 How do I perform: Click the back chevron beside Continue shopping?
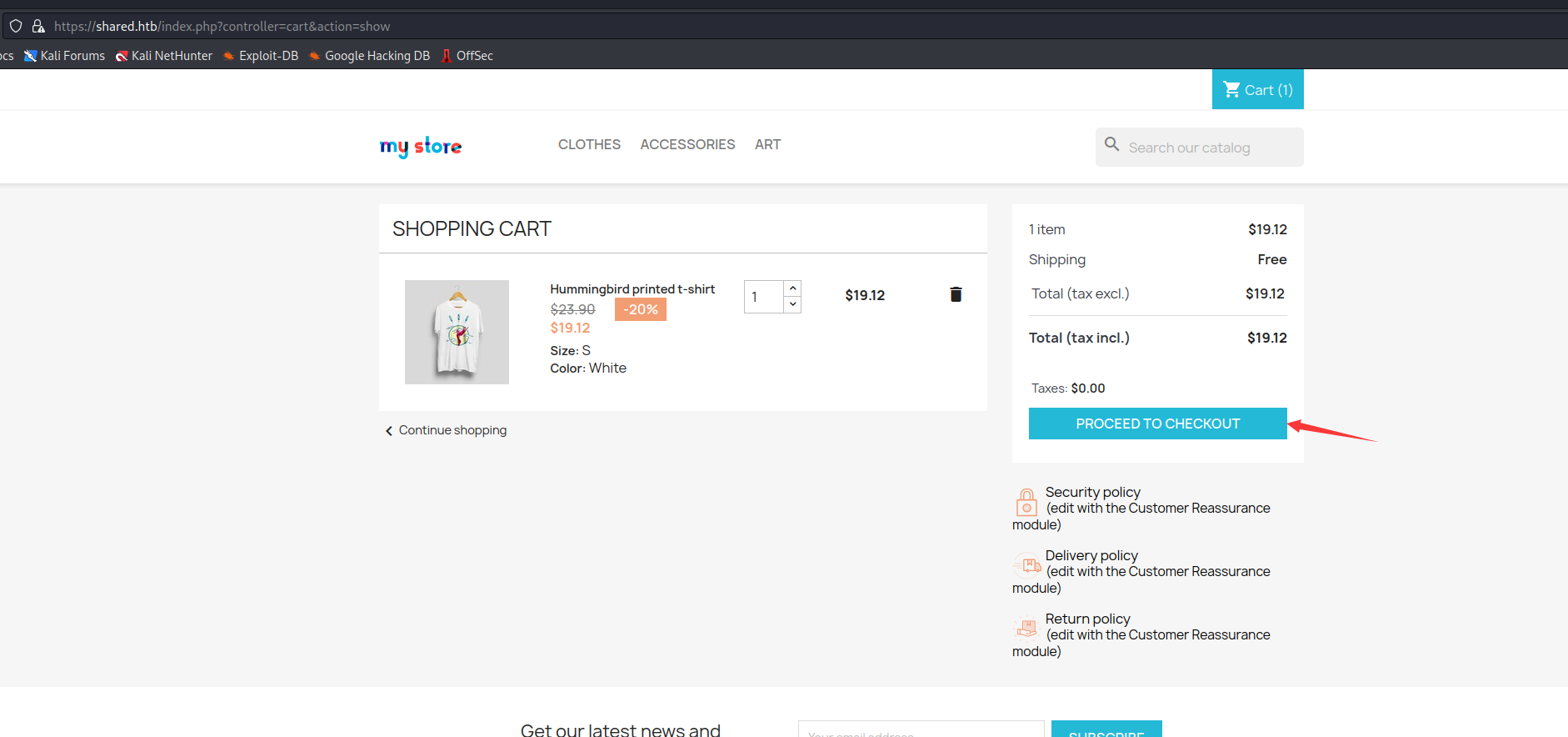click(x=388, y=431)
